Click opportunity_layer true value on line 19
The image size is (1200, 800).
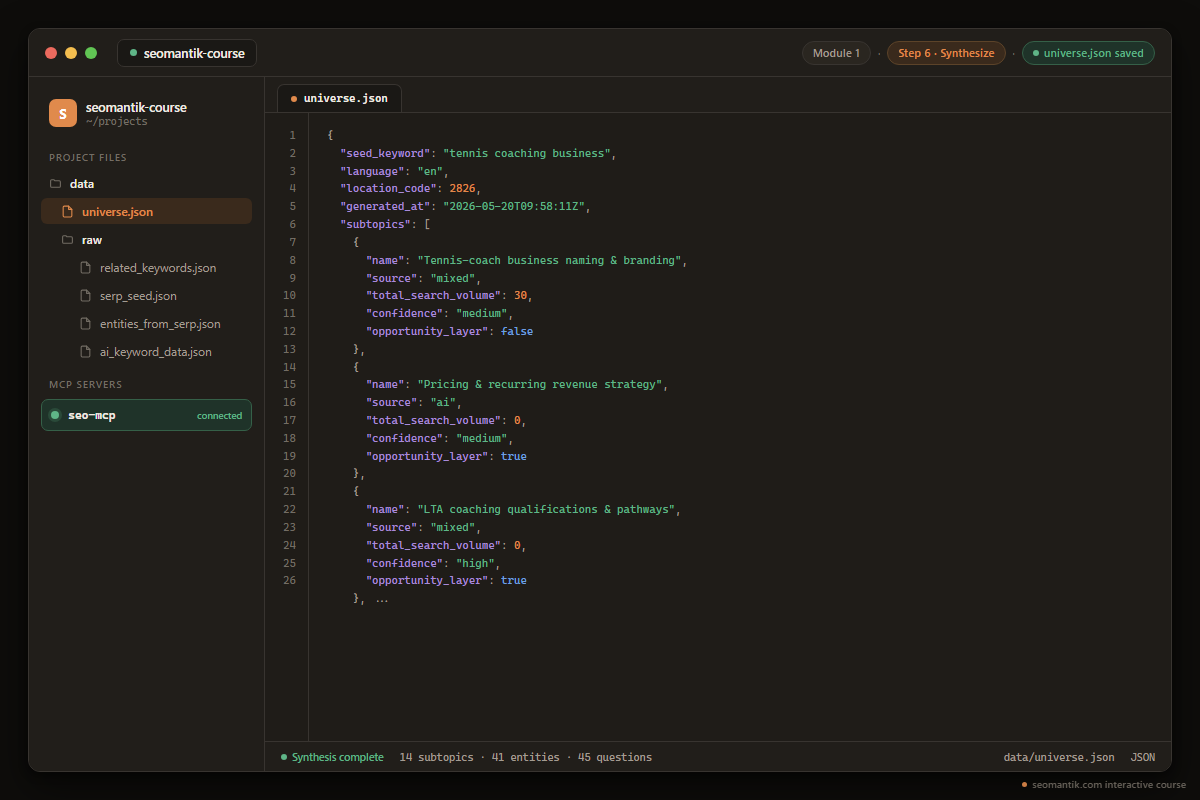[514, 456]
